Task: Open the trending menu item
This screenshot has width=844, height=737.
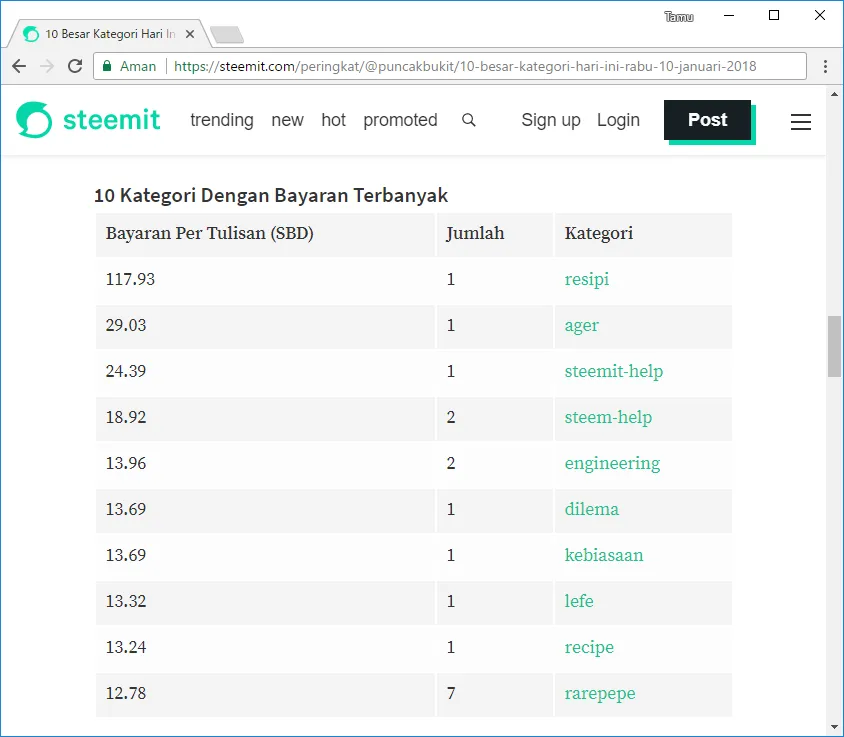Action: coord(222,120)
